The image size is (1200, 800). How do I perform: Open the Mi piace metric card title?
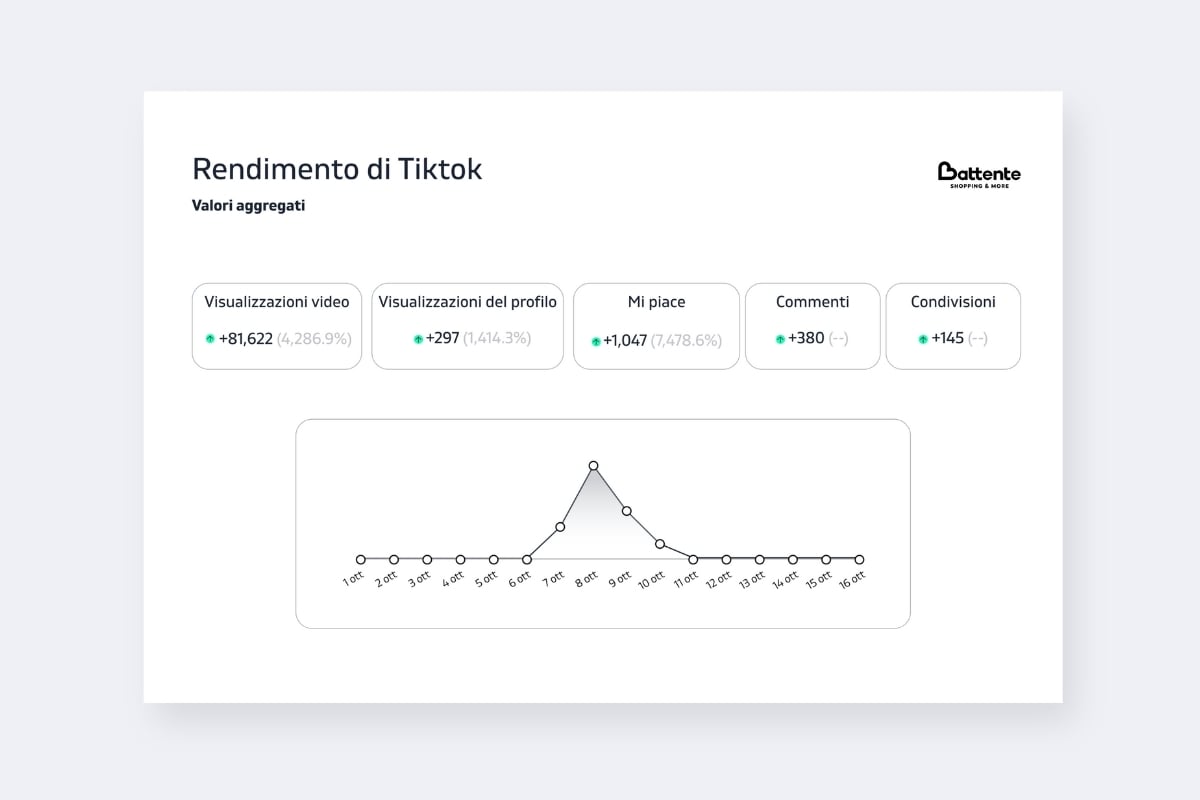656,302
